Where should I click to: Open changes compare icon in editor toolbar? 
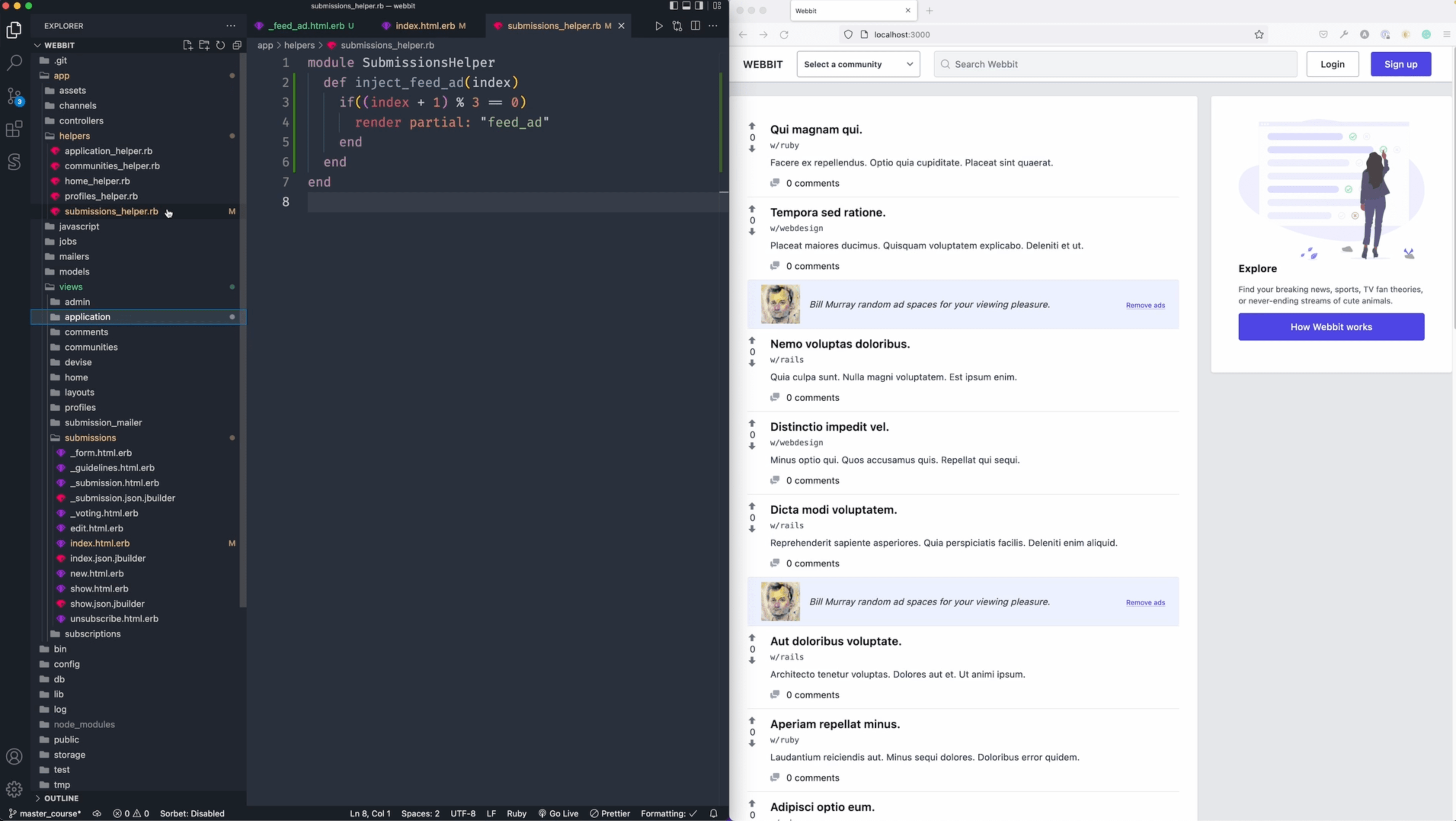[677, 26]
